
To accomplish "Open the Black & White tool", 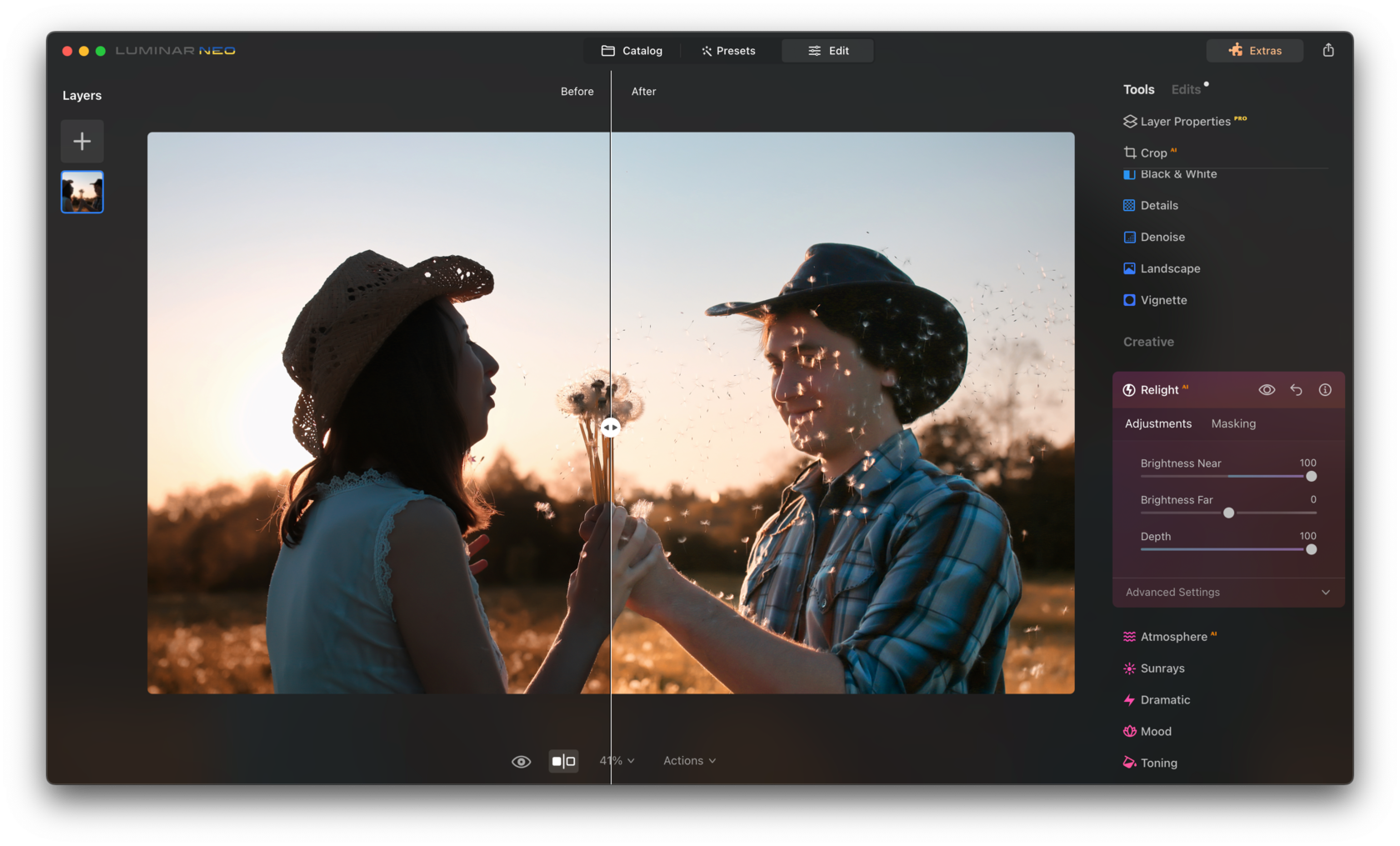I will coord(1177,174).
